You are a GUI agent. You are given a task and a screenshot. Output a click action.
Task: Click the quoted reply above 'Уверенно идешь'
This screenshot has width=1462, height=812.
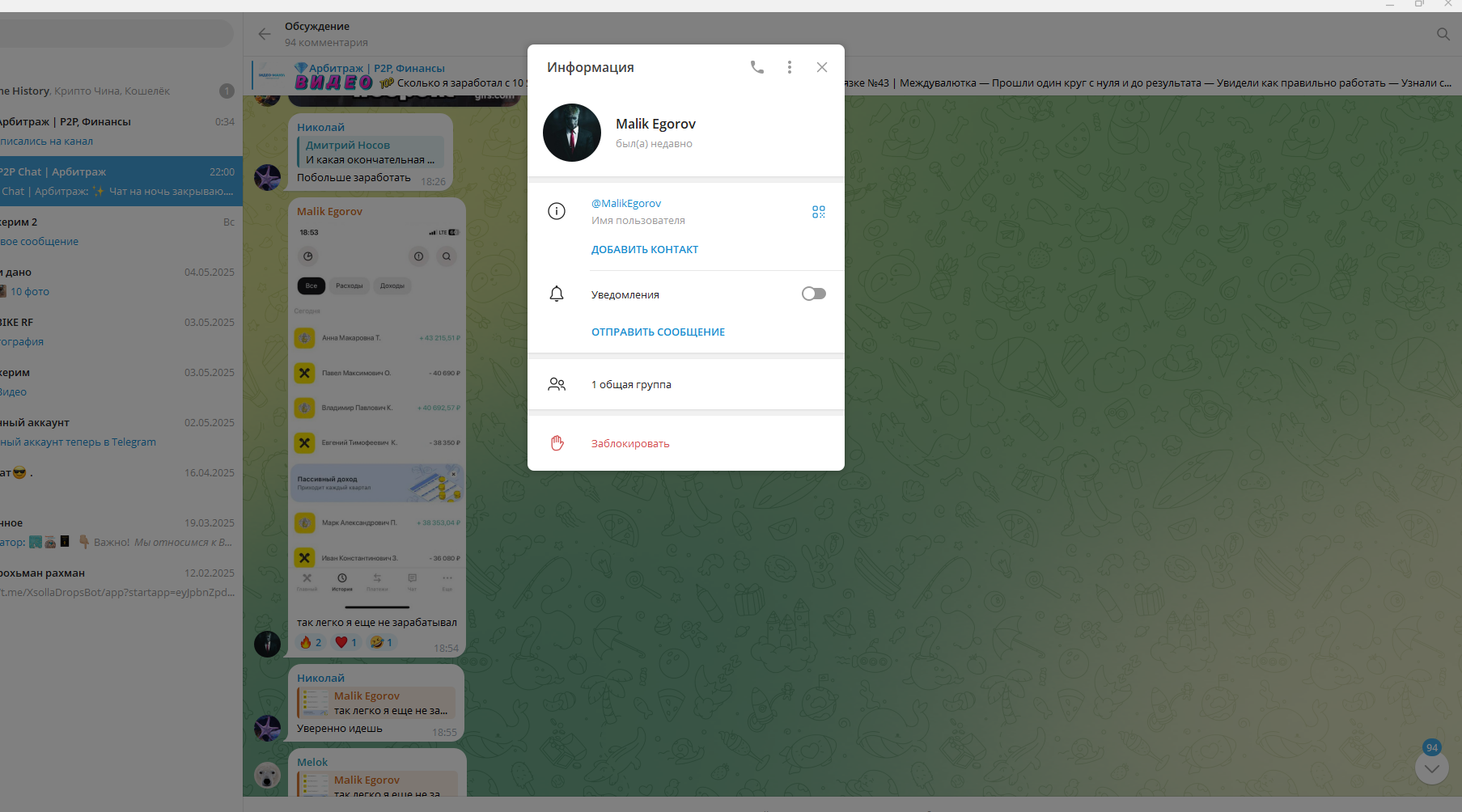pos(376,703)
